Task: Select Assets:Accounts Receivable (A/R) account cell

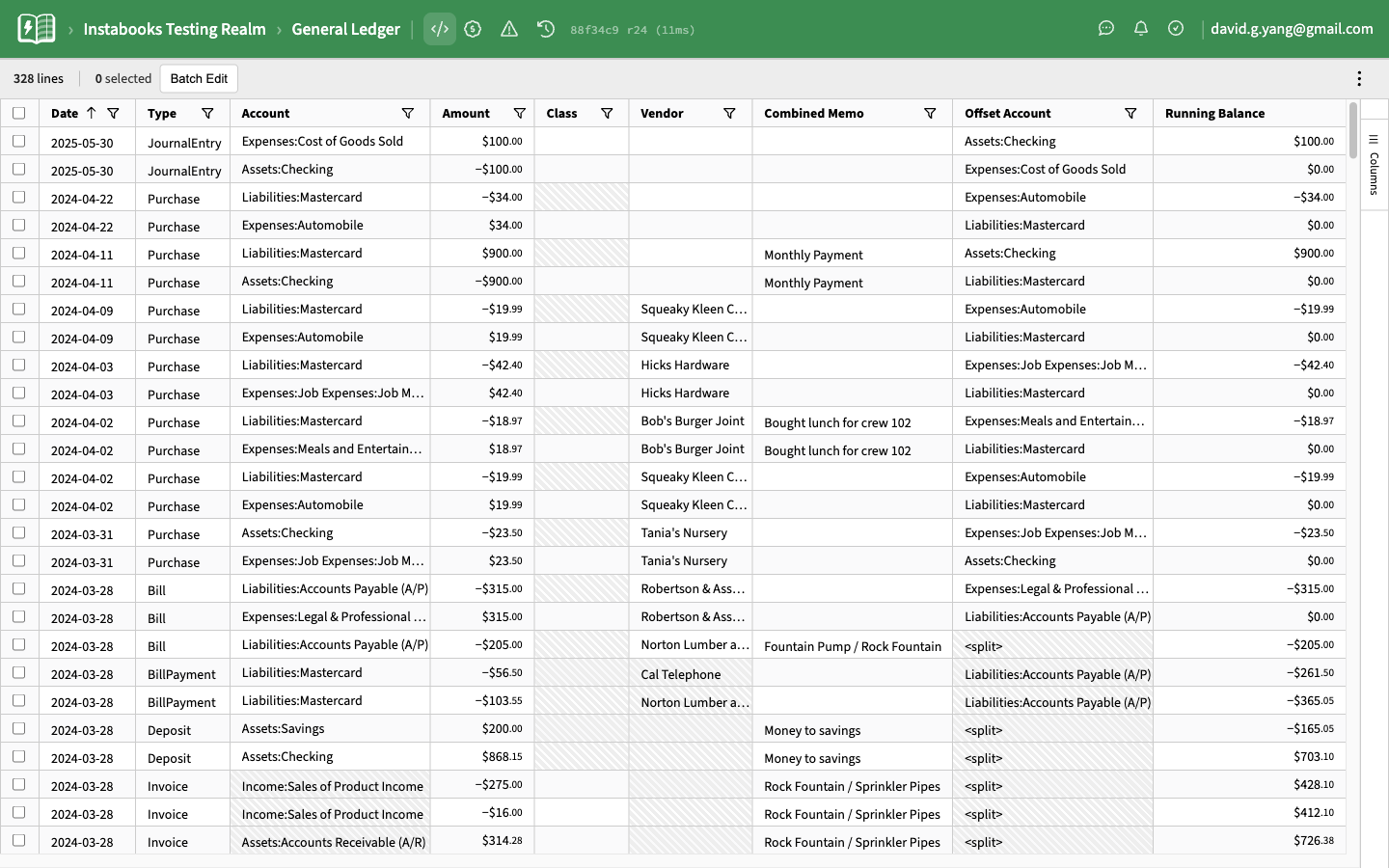Action: (330, 842)
